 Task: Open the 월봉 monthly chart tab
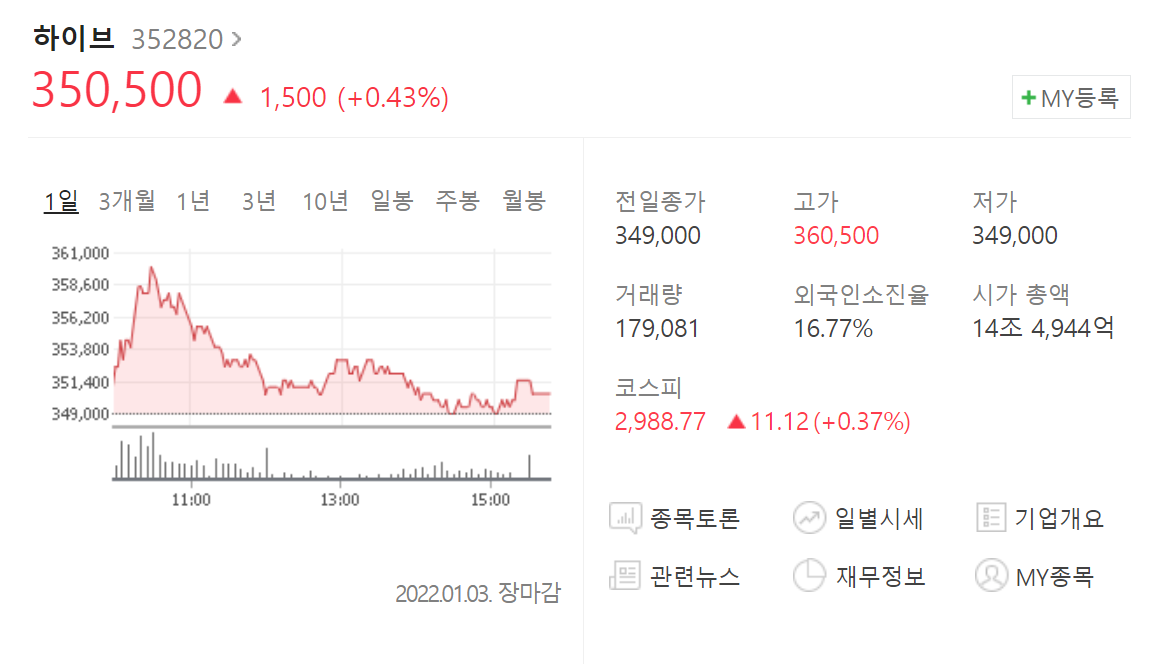coord(524,200)
